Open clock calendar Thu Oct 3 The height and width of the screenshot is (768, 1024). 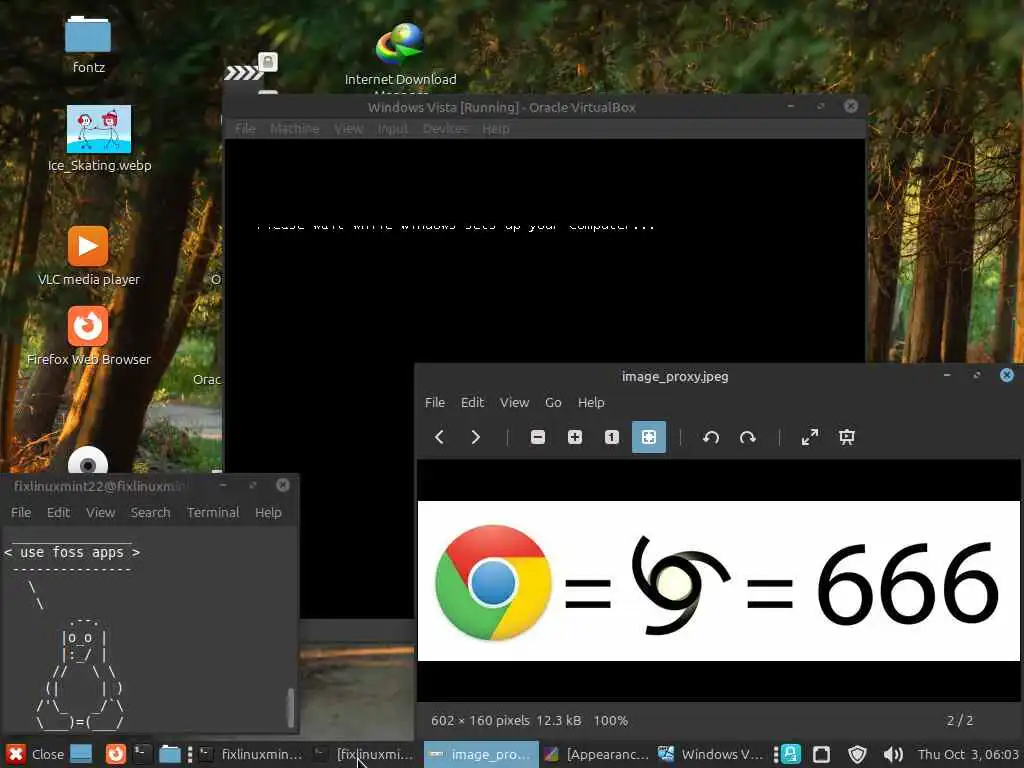pyautogui.click(x=968, y=754)
